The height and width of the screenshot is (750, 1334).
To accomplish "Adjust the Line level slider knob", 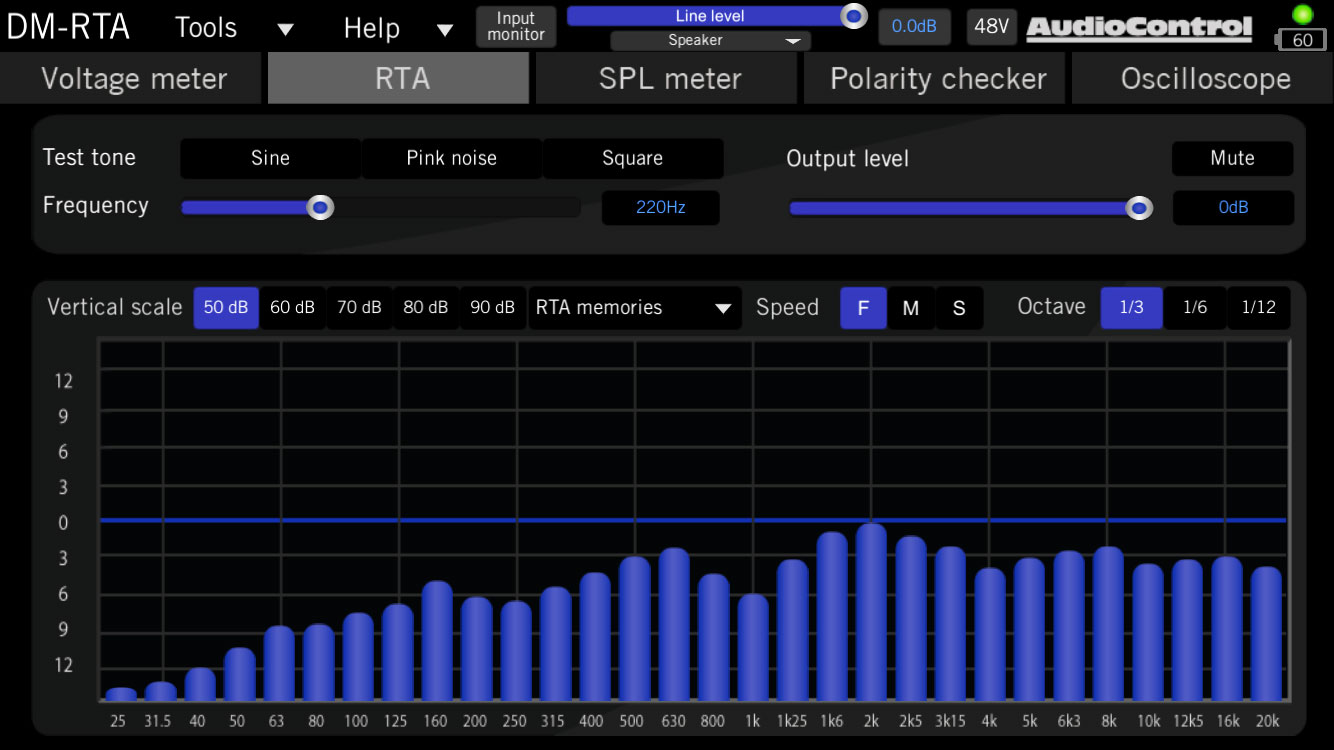I will (853, 16).
